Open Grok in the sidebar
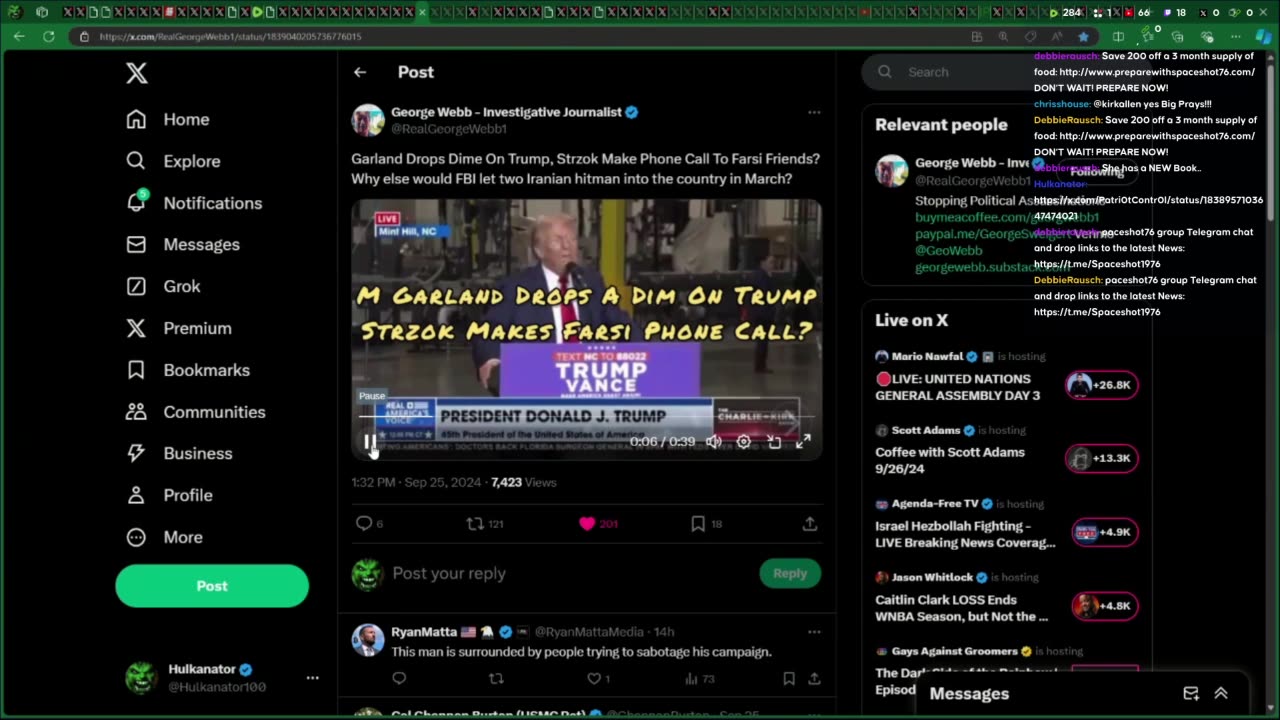This screenshot has height=720, width=1280. point(163,286)
